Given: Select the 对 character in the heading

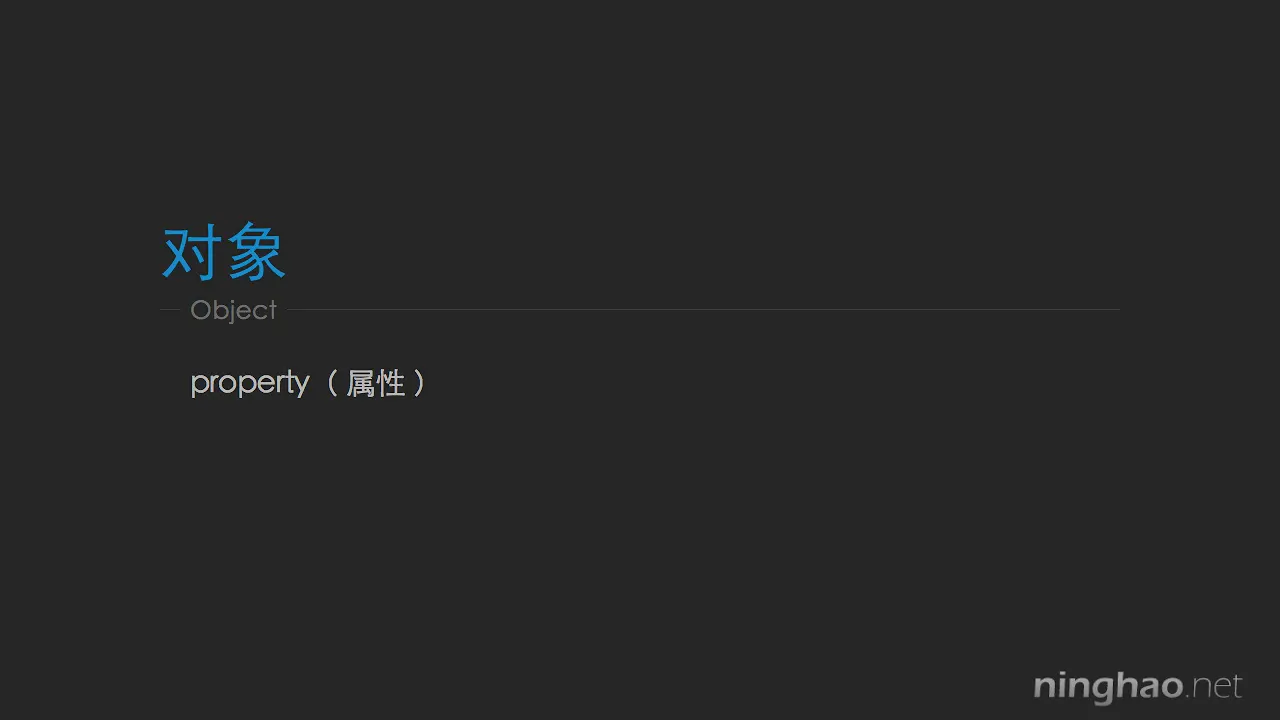Looking at the screenshot, I should [x=191, y=252].
